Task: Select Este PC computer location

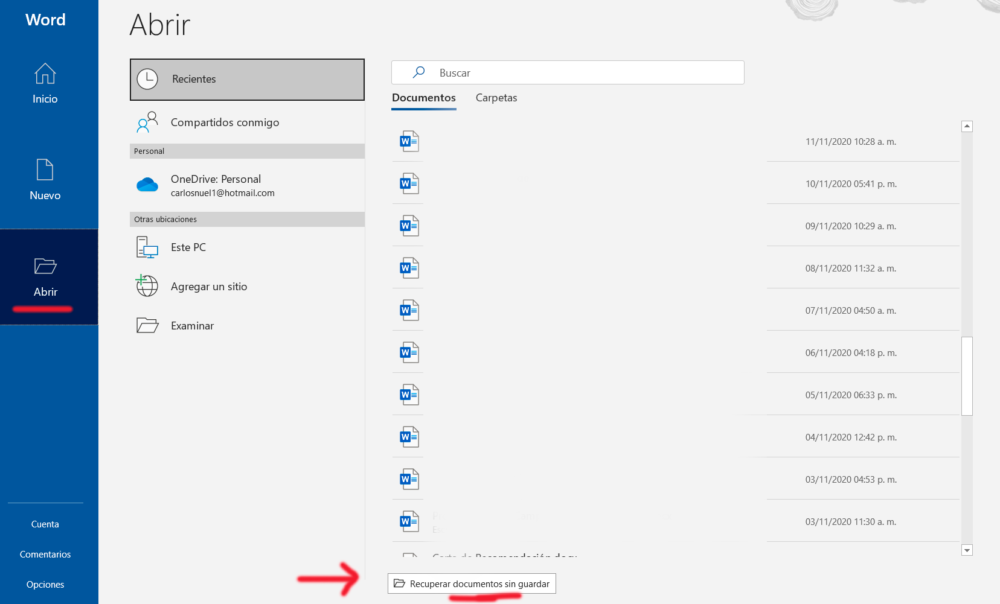Action: pyautogui.click(x=188, y=247)
